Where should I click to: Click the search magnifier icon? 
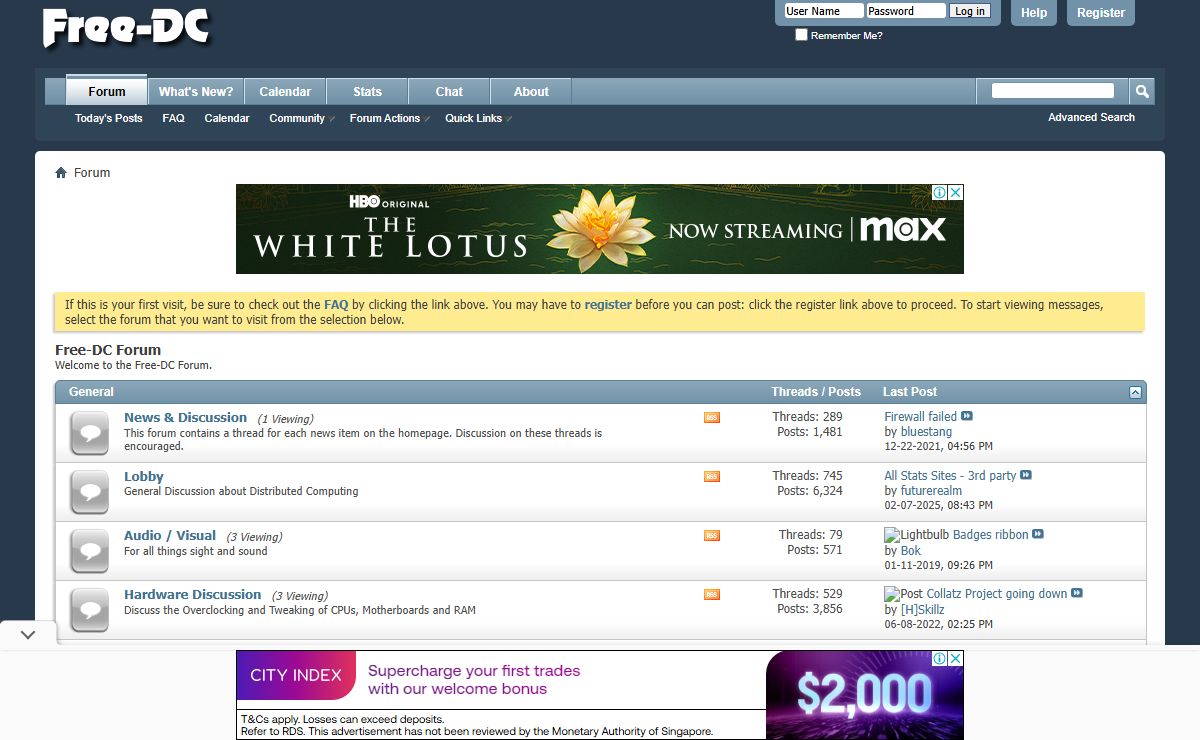(1141, 91)
